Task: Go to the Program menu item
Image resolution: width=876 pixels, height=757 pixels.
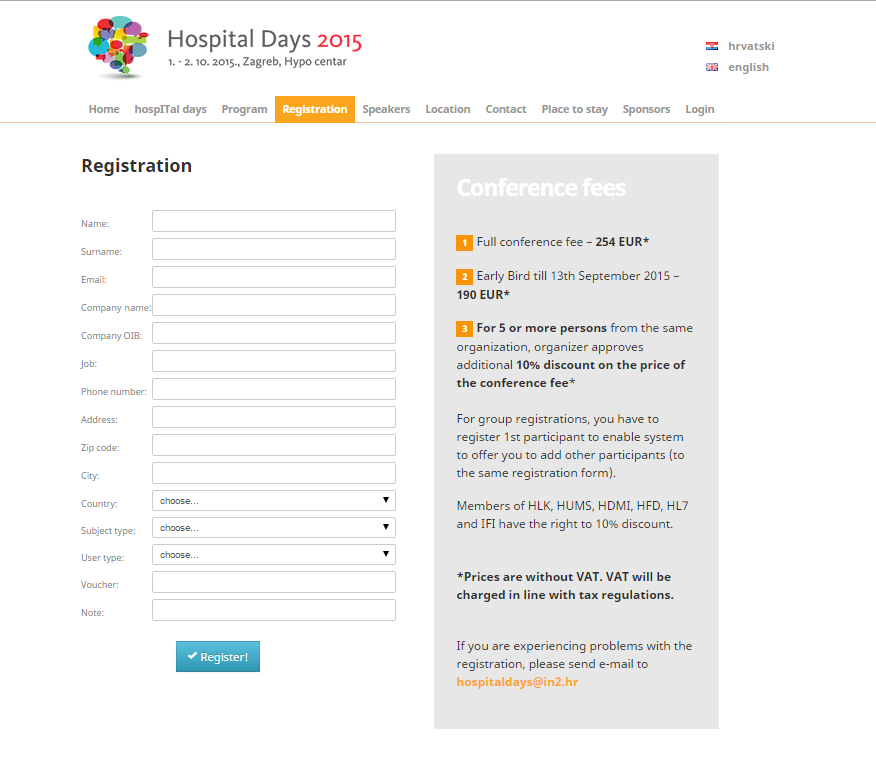Action: click(x=244, y=109)
